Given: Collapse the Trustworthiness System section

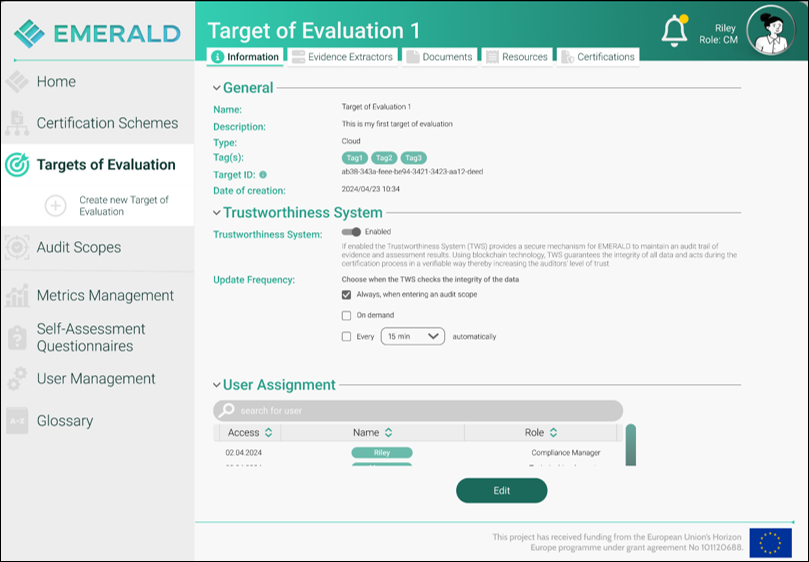Looking at the screenshot, I should [x=217, y=213].
